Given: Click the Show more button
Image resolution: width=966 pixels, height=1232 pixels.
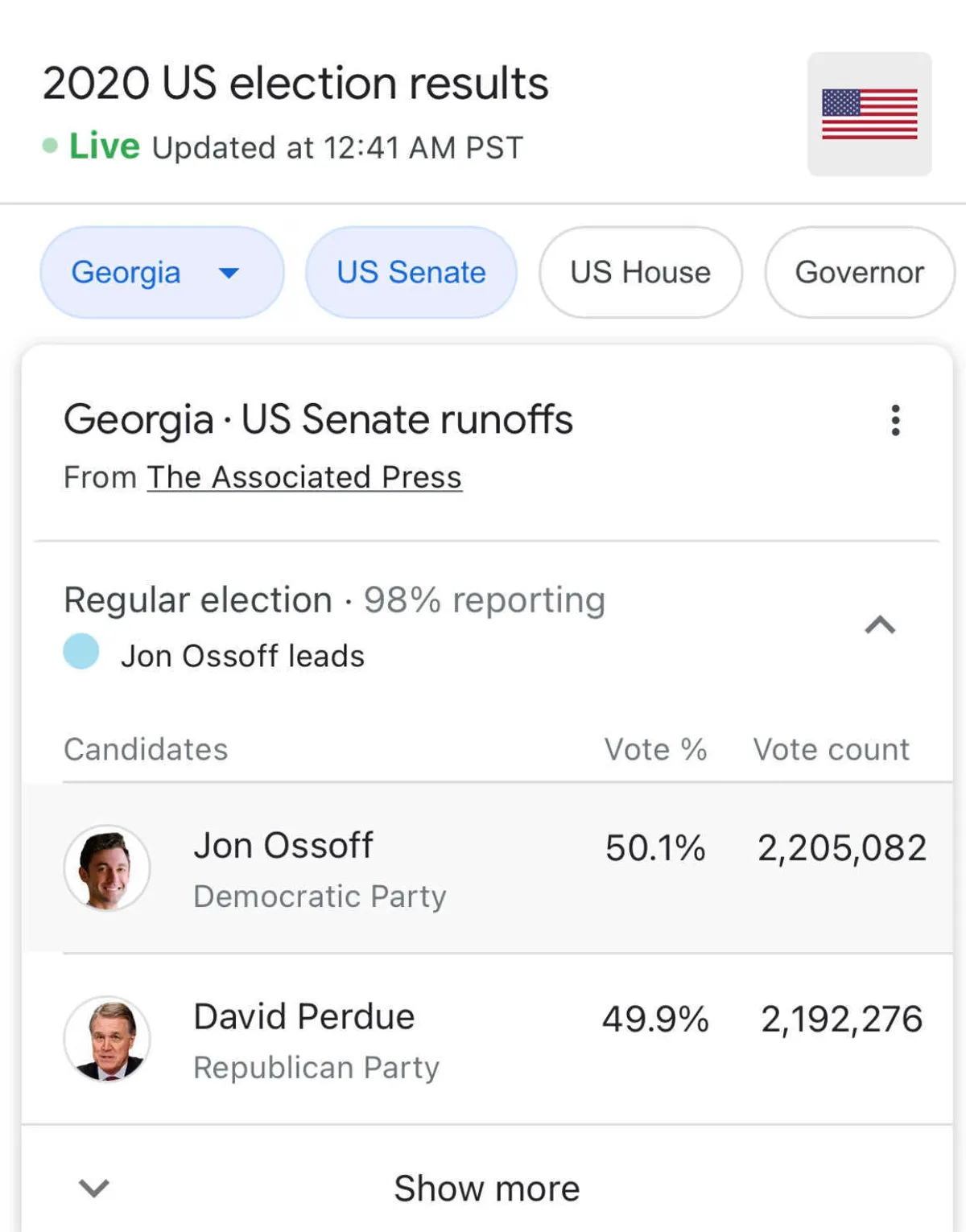Looking at the screenshot, I should point(486,1188).
